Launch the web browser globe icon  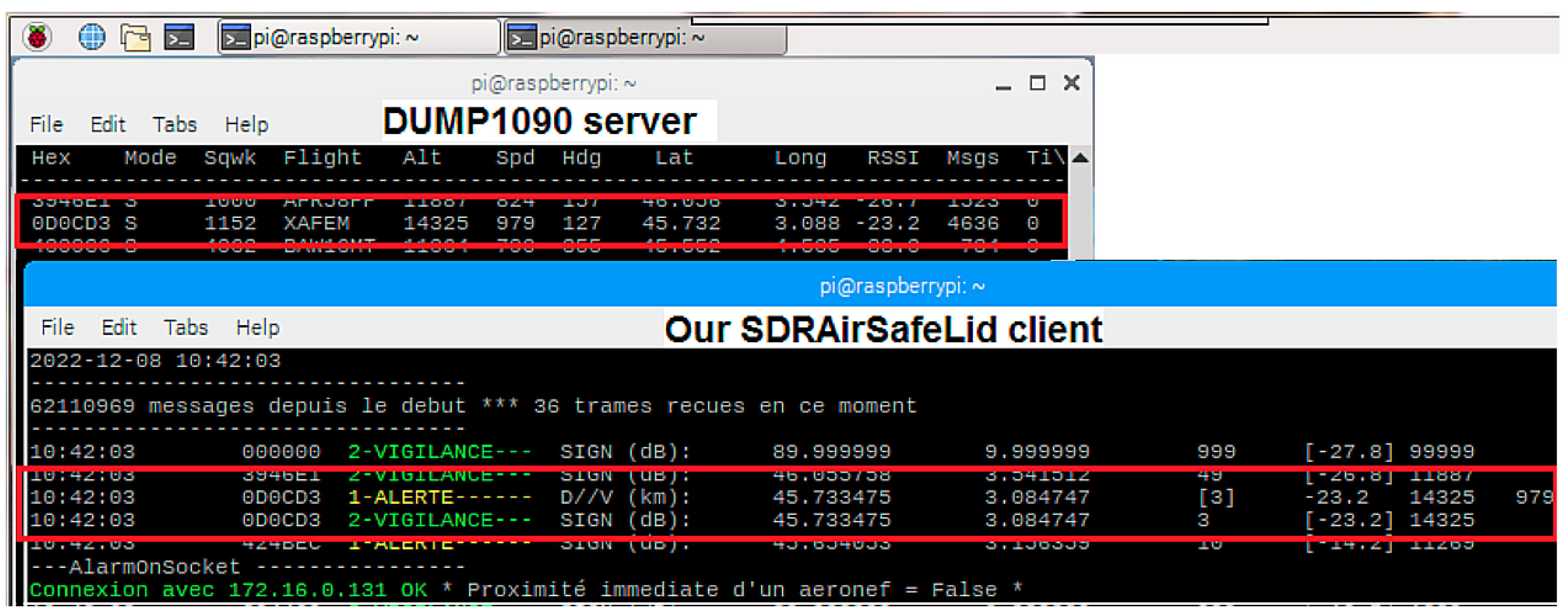92,37
